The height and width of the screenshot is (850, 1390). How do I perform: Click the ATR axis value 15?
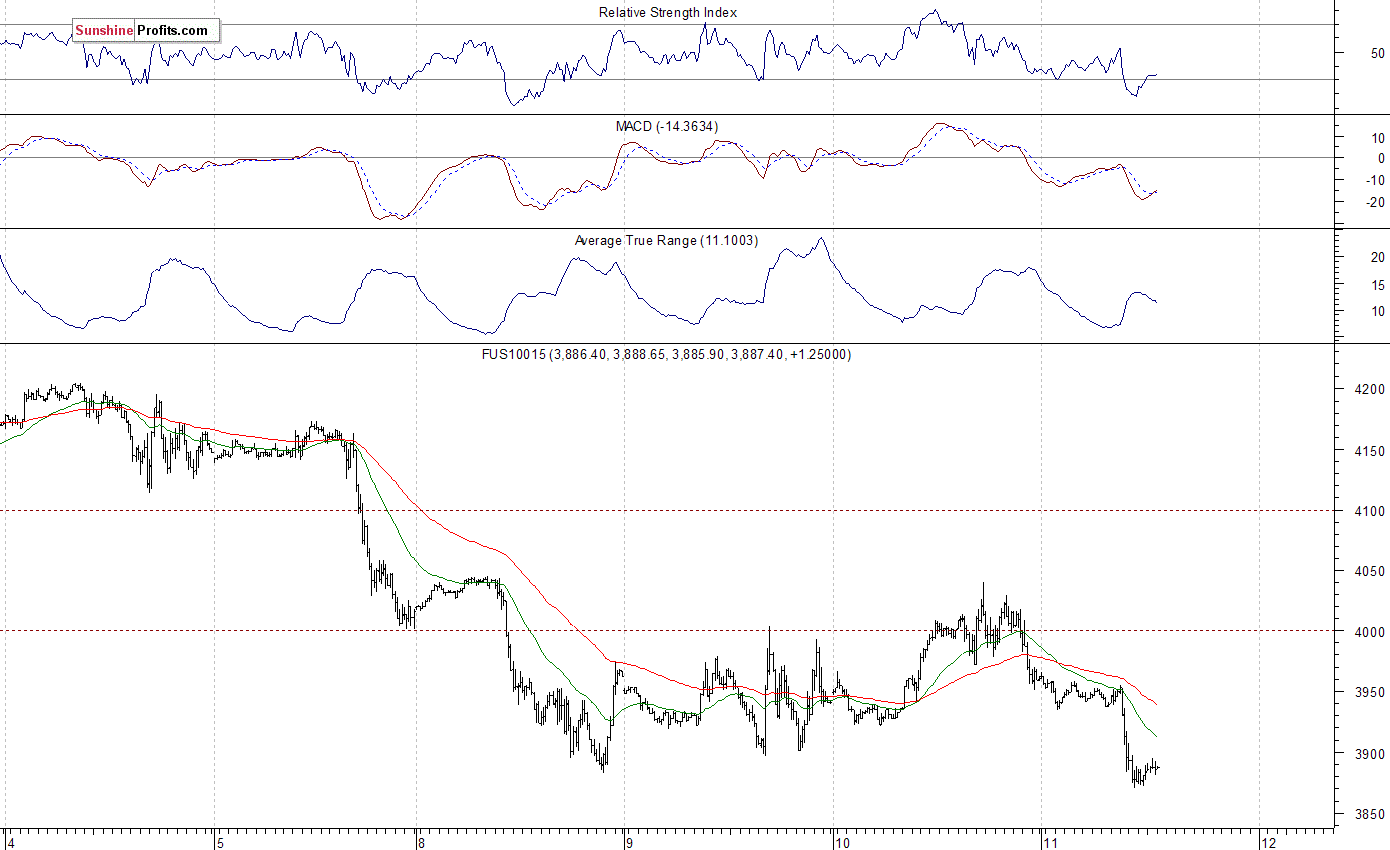pyautogui.click(x=1377, y=285)
